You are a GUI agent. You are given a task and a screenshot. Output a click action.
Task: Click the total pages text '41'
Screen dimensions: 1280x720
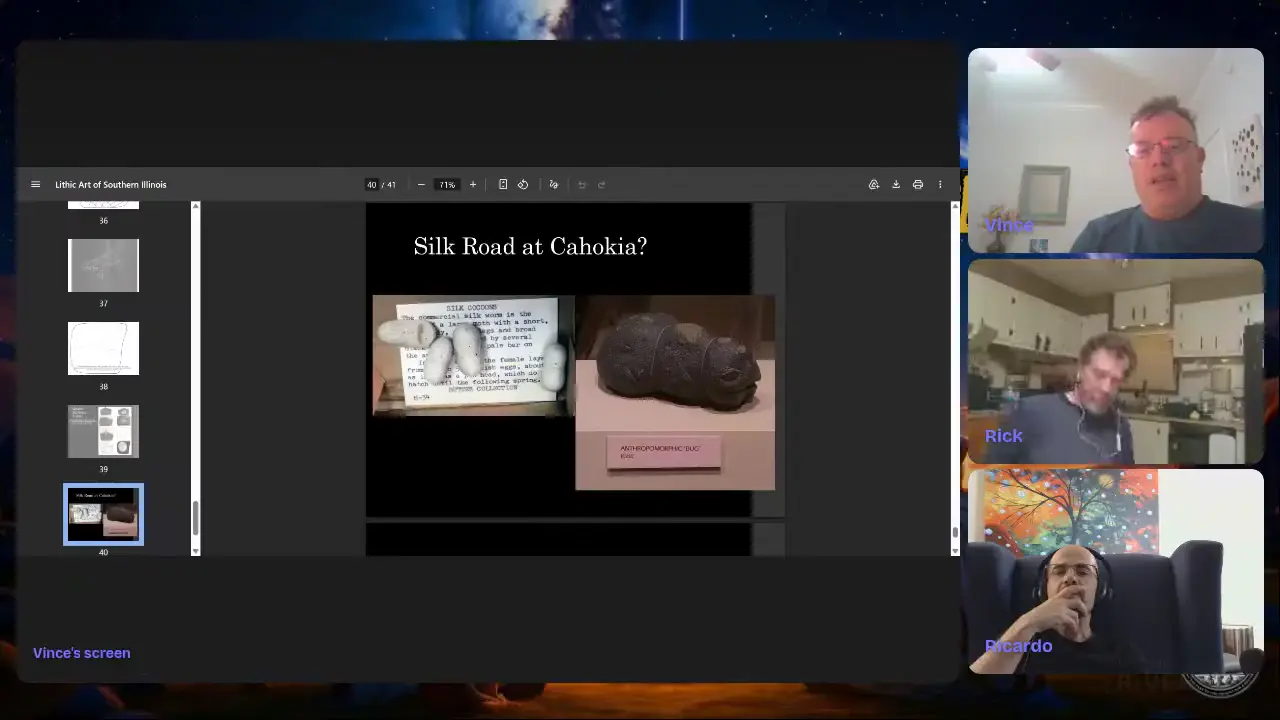point(391,185)
